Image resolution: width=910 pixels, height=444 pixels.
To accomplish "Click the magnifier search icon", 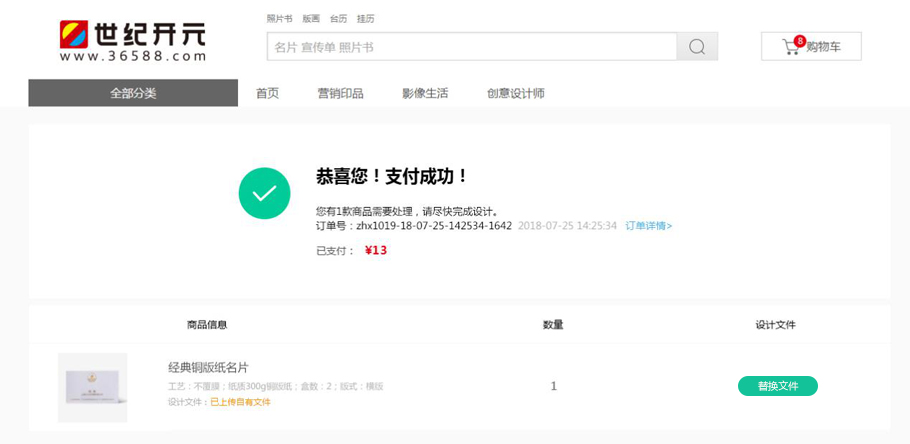I will (697, 47).
